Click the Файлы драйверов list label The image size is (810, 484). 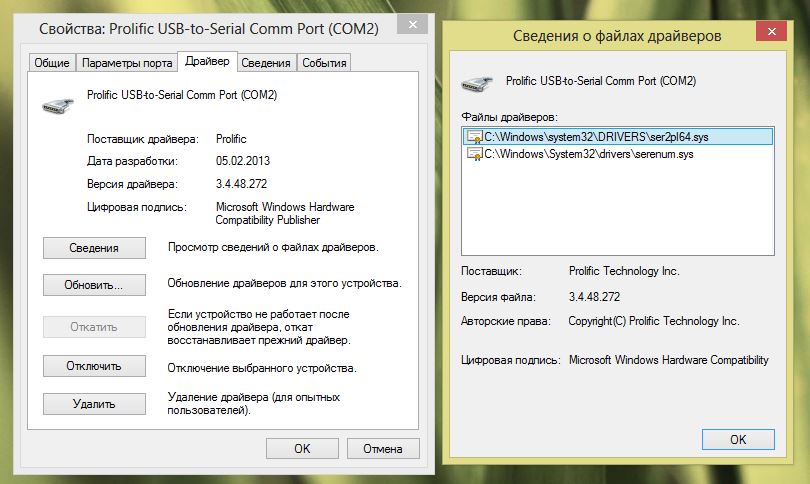[x=509, y=117]
